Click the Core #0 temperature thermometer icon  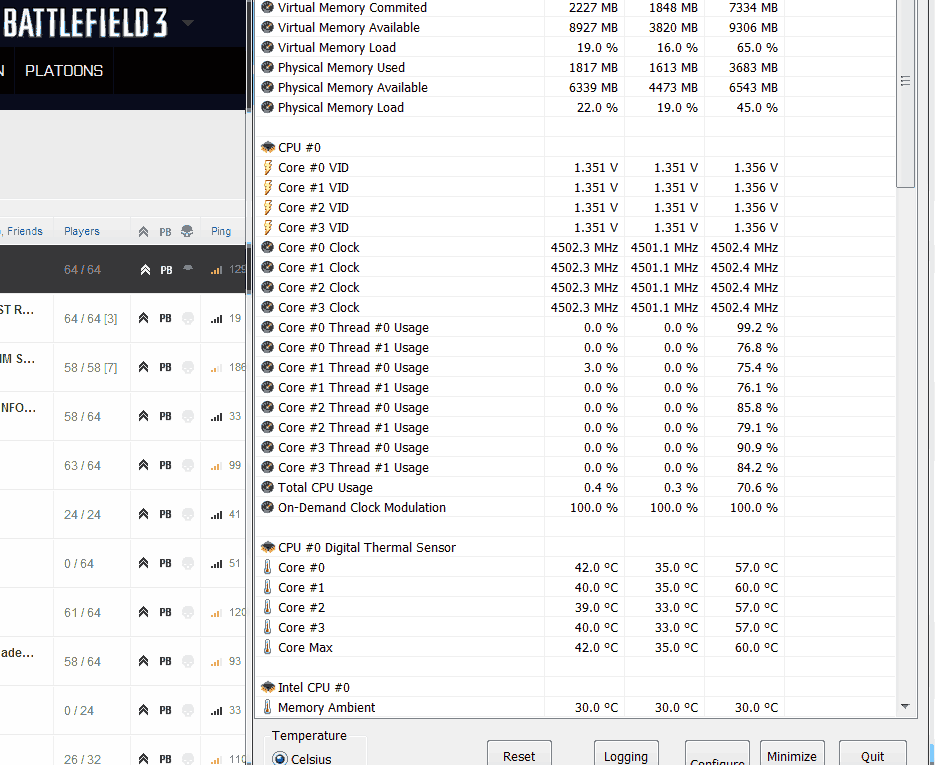click(268, 567)
